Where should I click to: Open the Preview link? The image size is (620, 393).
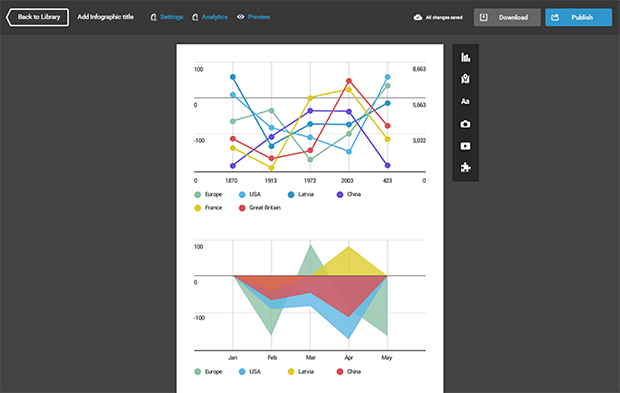253,17
